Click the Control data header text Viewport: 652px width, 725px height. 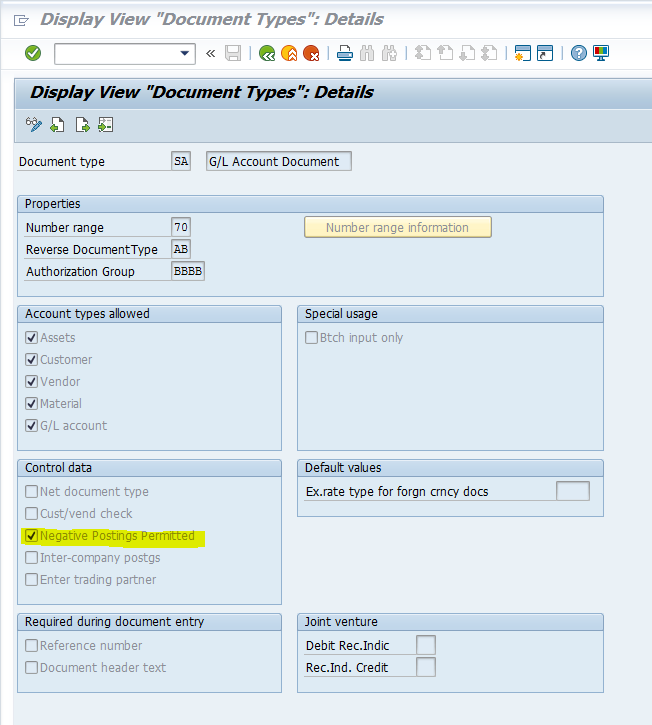click(x=58, y=468)
